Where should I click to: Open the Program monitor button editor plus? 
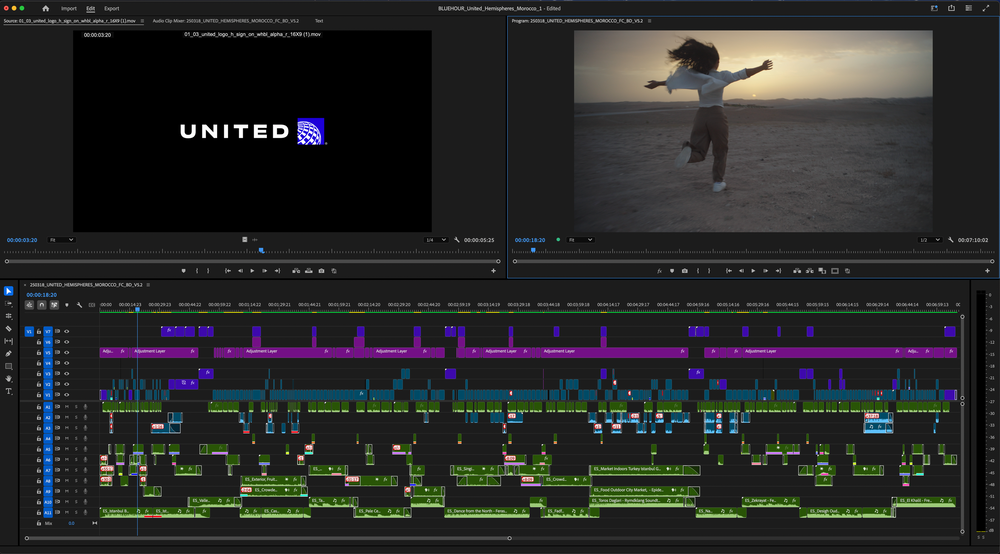tap(987, 271)
